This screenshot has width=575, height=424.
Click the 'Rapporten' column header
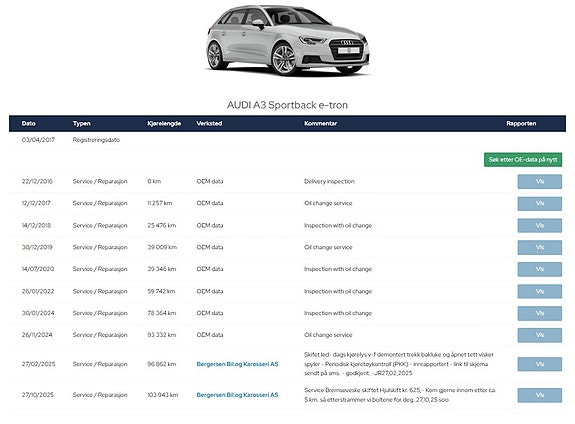click(x=521, y=124)
